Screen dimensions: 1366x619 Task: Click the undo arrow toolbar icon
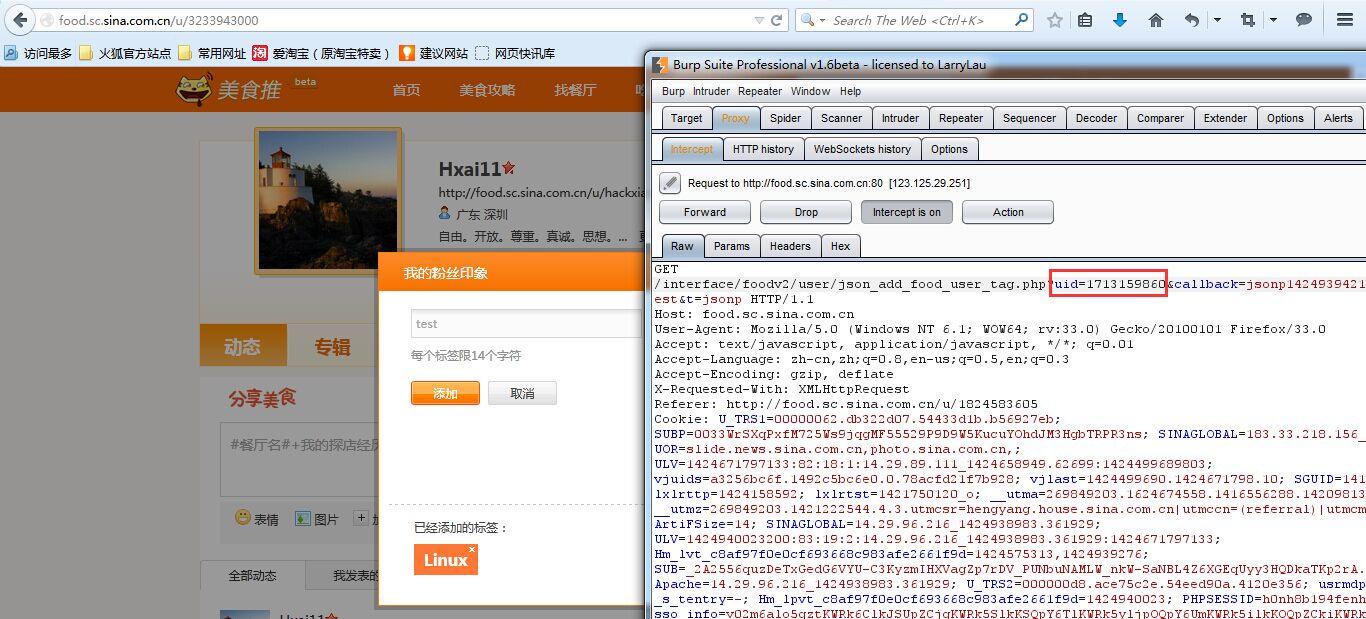click(x=1191, y=20)
